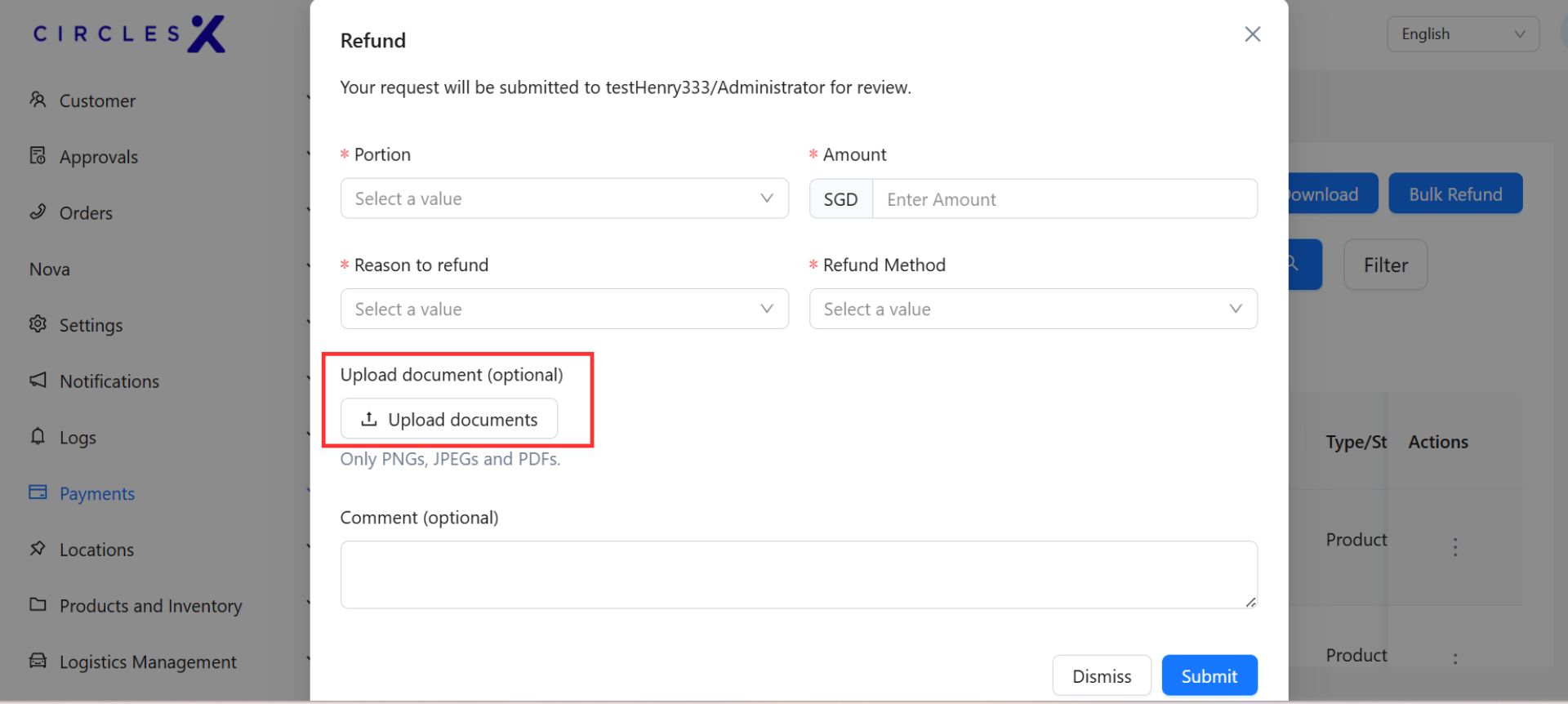Click the Locations pin icon
Image resolution: width=1568 pixels, height=704 pixels.
(38, 548)
